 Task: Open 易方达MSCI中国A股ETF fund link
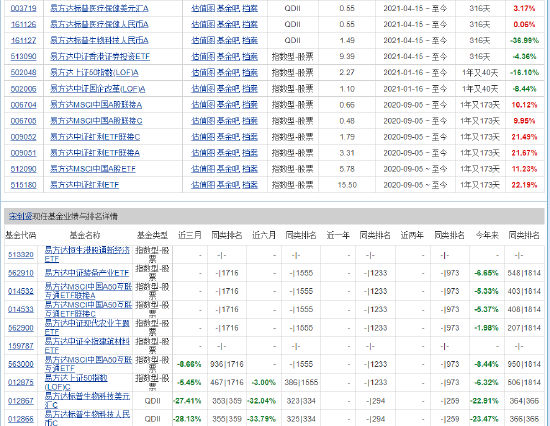(x=93, y=169)
